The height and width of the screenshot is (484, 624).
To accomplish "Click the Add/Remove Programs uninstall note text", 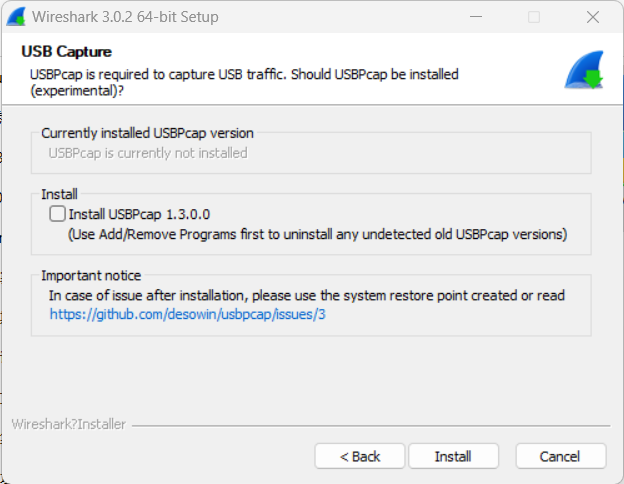I will point(317,234).
